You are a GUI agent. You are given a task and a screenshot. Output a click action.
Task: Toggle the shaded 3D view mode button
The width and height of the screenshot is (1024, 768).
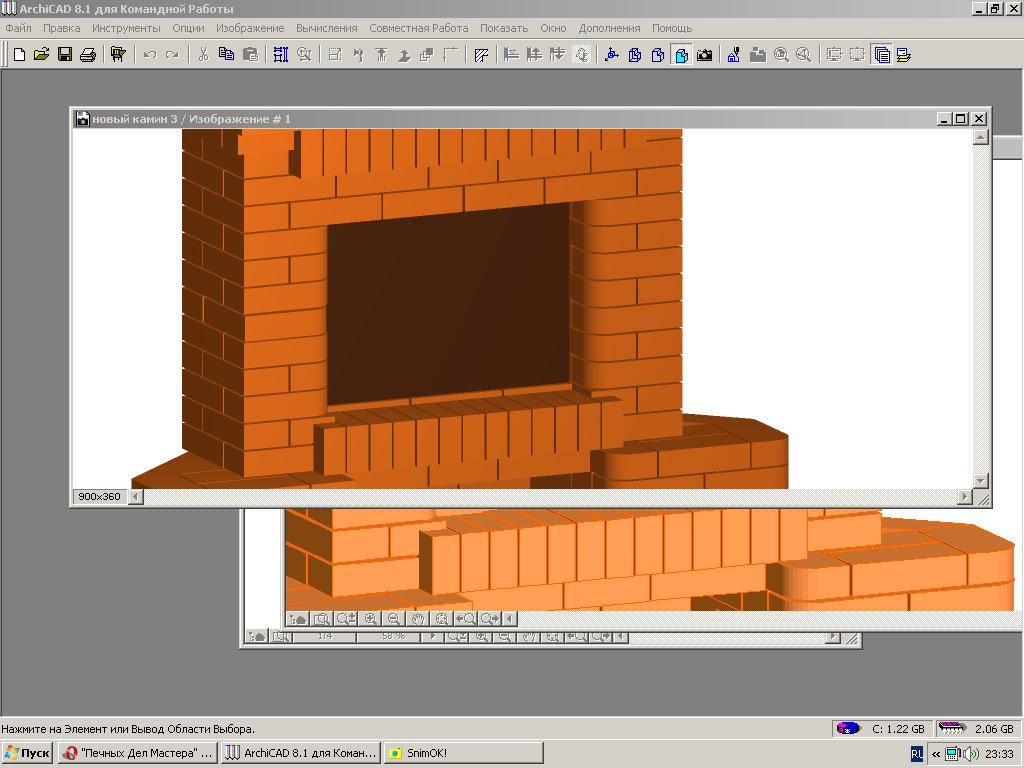tap(681, 55)
